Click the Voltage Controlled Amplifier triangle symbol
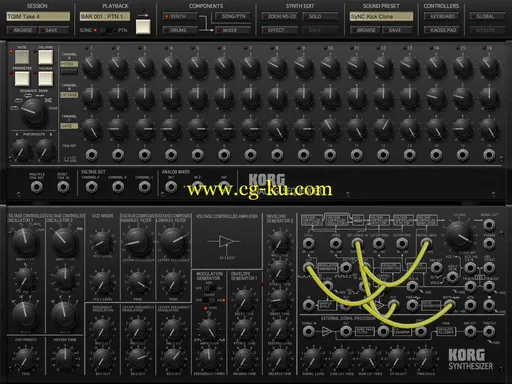The width and height of the screenshot is (512, 384). tap(227, 241)
